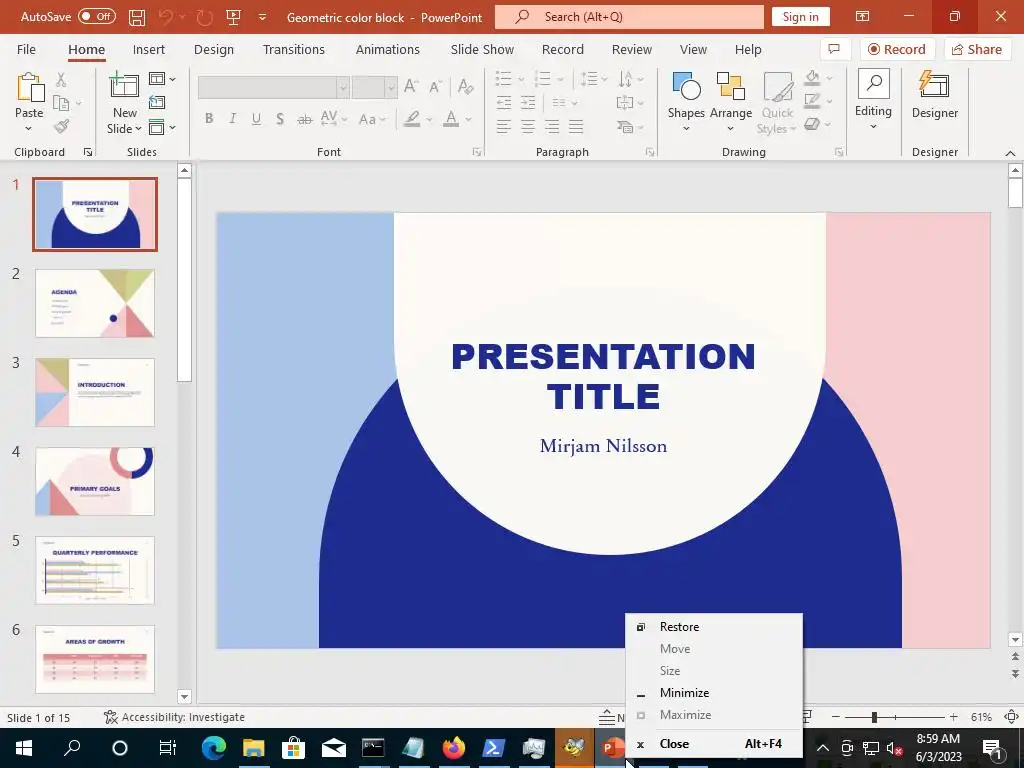Click the Cut scissors icon
Screen dimensions: 1024x768
(x=61, y=80)
